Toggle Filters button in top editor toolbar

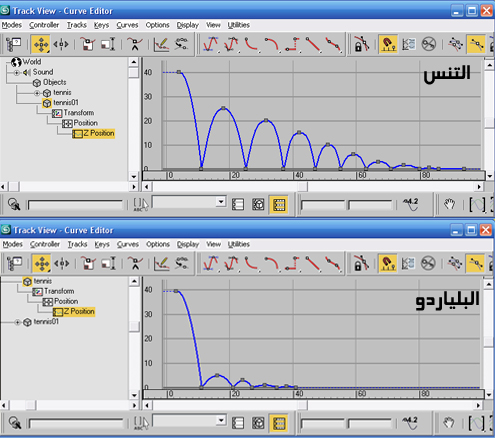click(14, 44)
